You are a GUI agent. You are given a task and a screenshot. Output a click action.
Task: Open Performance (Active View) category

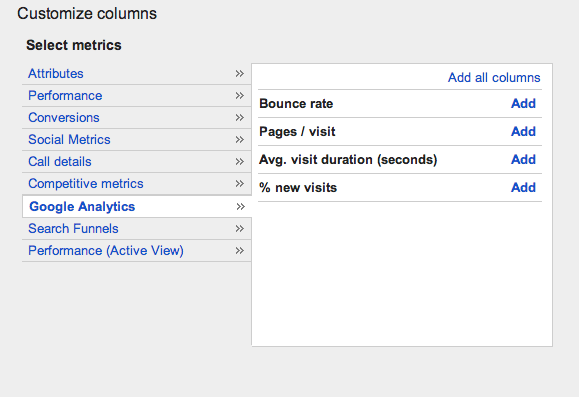(106, 251)
